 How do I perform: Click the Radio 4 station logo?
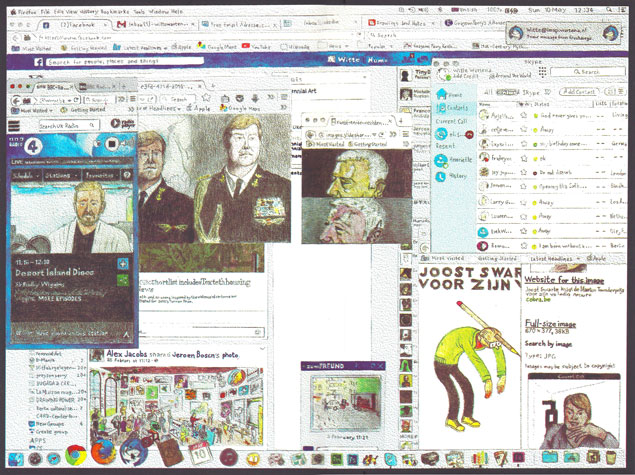coord(33,146)
